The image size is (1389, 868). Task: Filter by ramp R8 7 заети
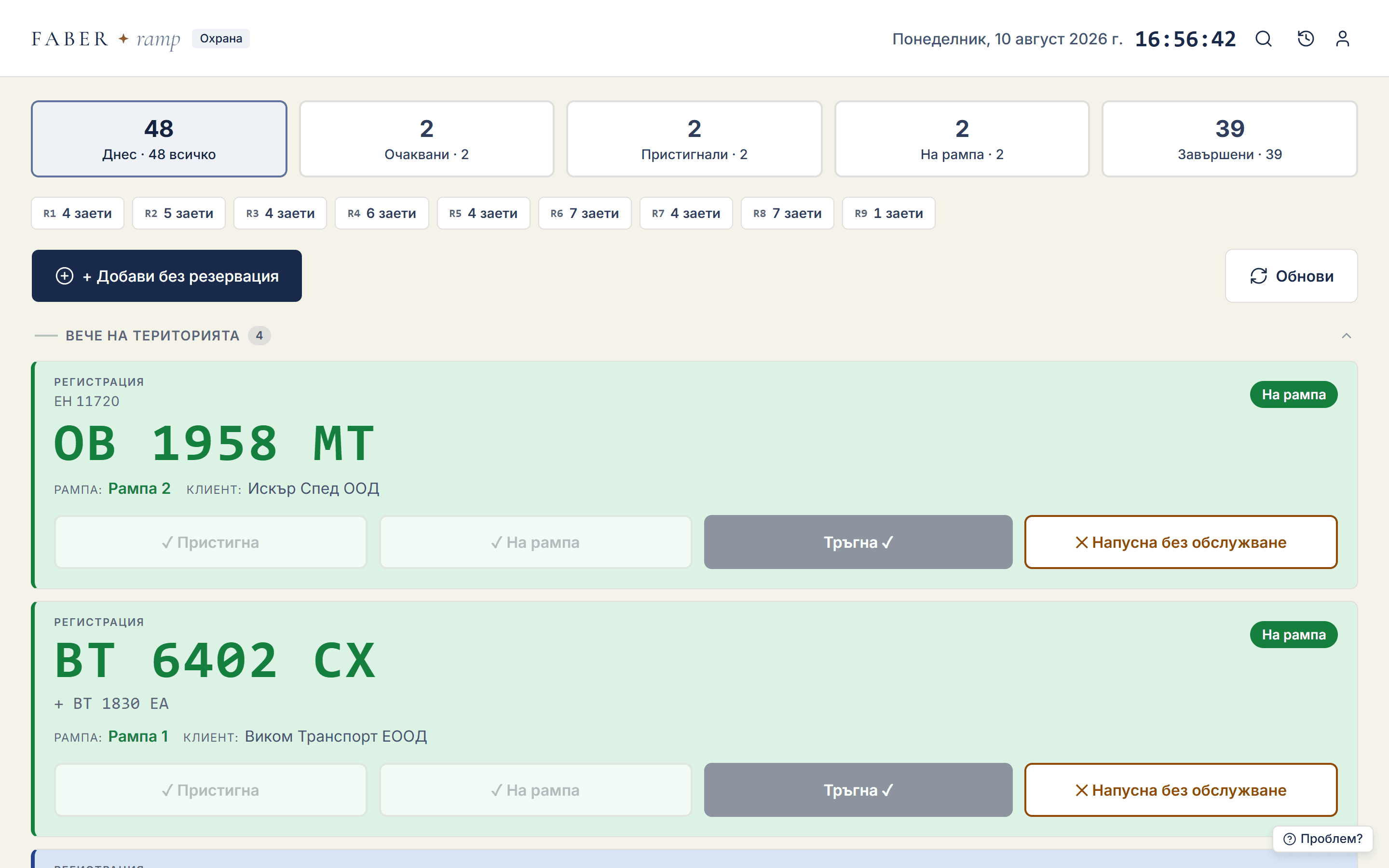[788, 214]
